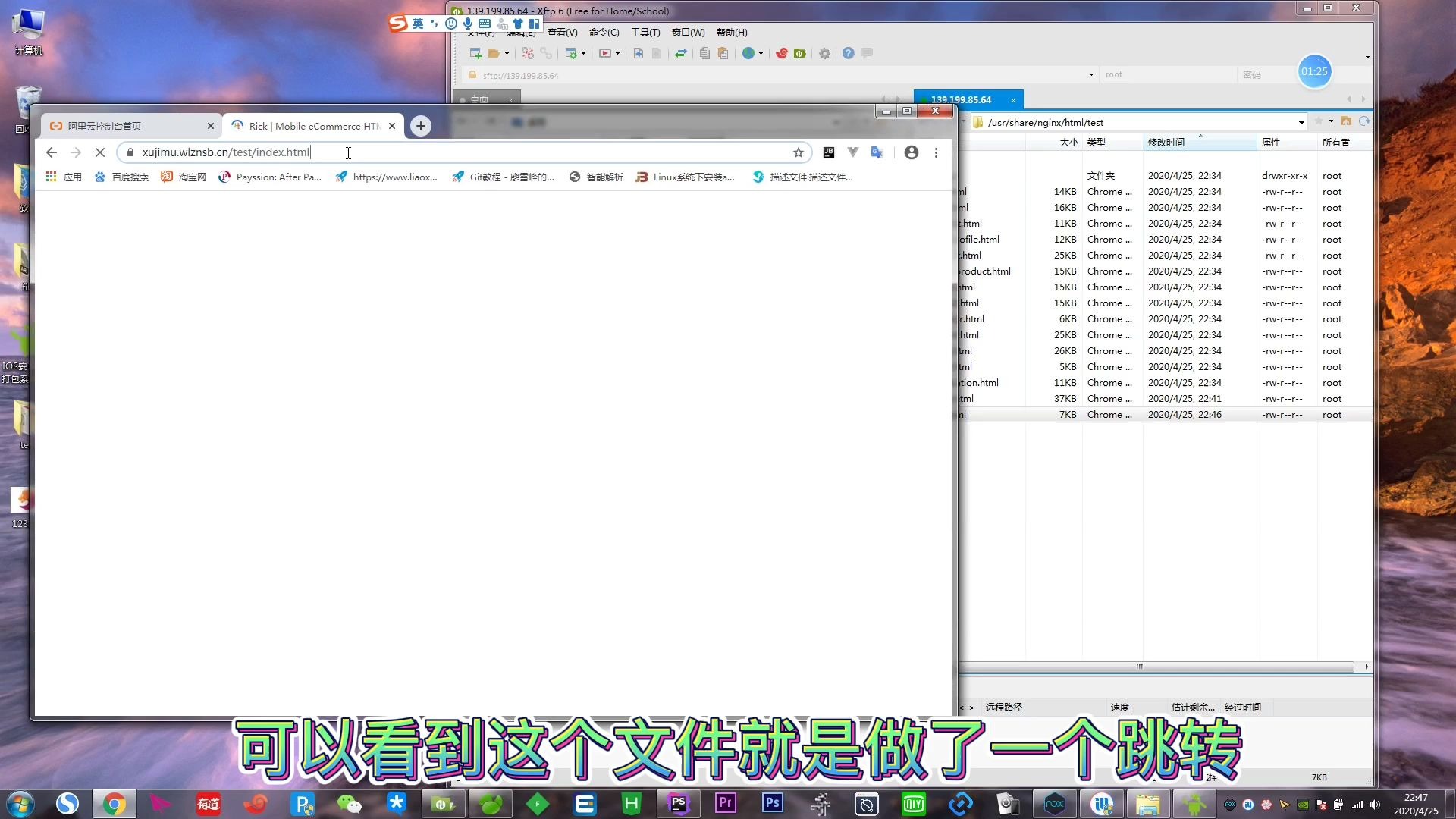Open Chrome profile avatar icon
Image resolution: width=1456 pixels, height=819 pixels.
coord(912,152)
